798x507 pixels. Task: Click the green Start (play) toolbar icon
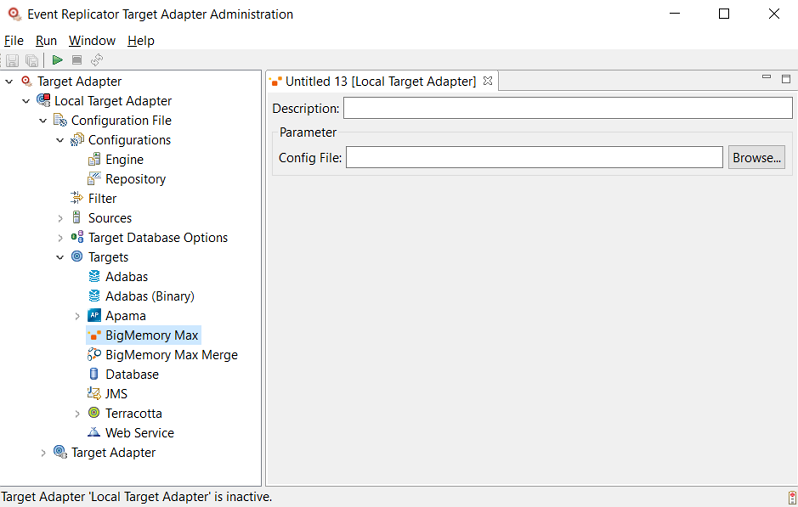click(x=58, y=61)
